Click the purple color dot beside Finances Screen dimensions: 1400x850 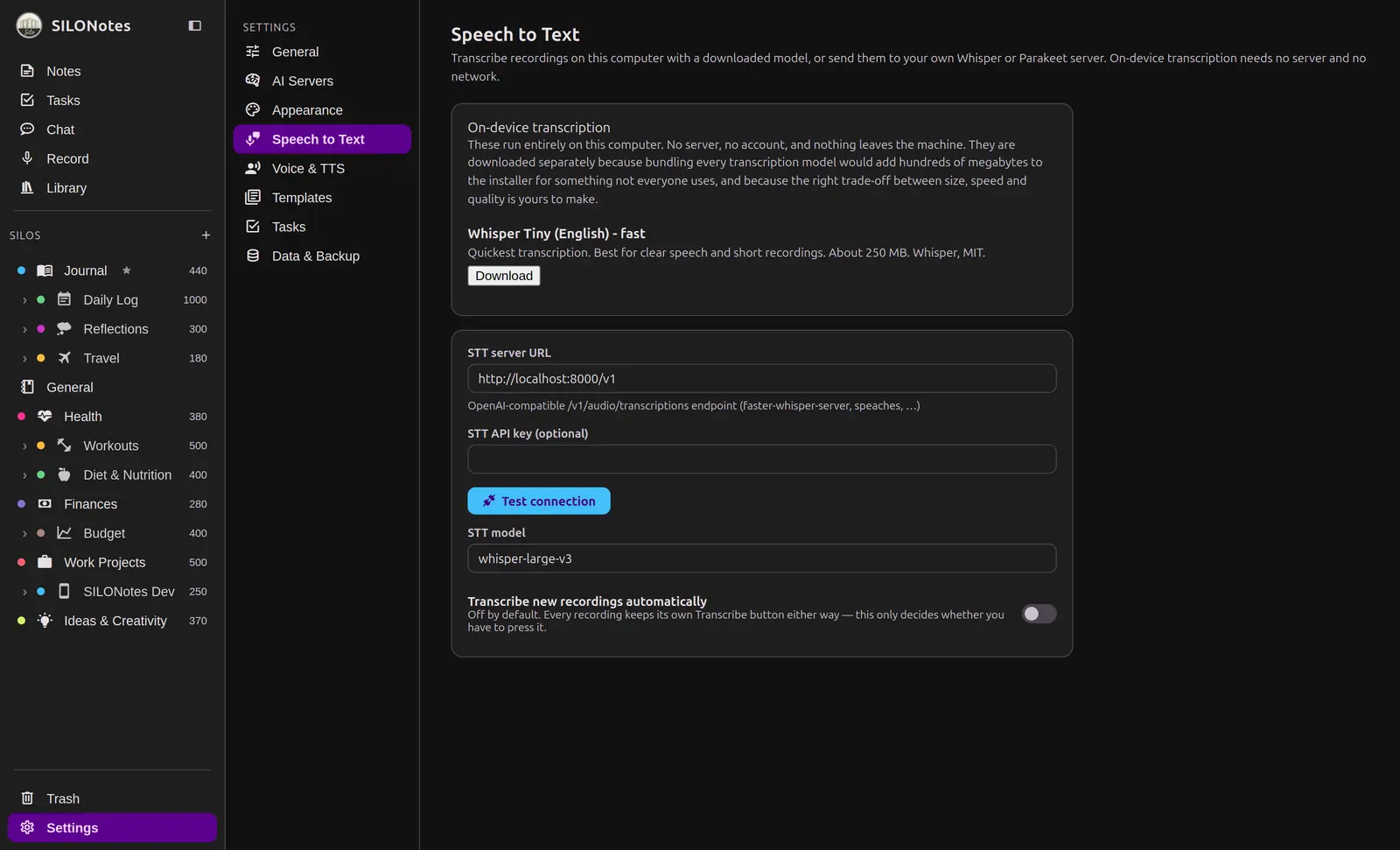(21, 503)
